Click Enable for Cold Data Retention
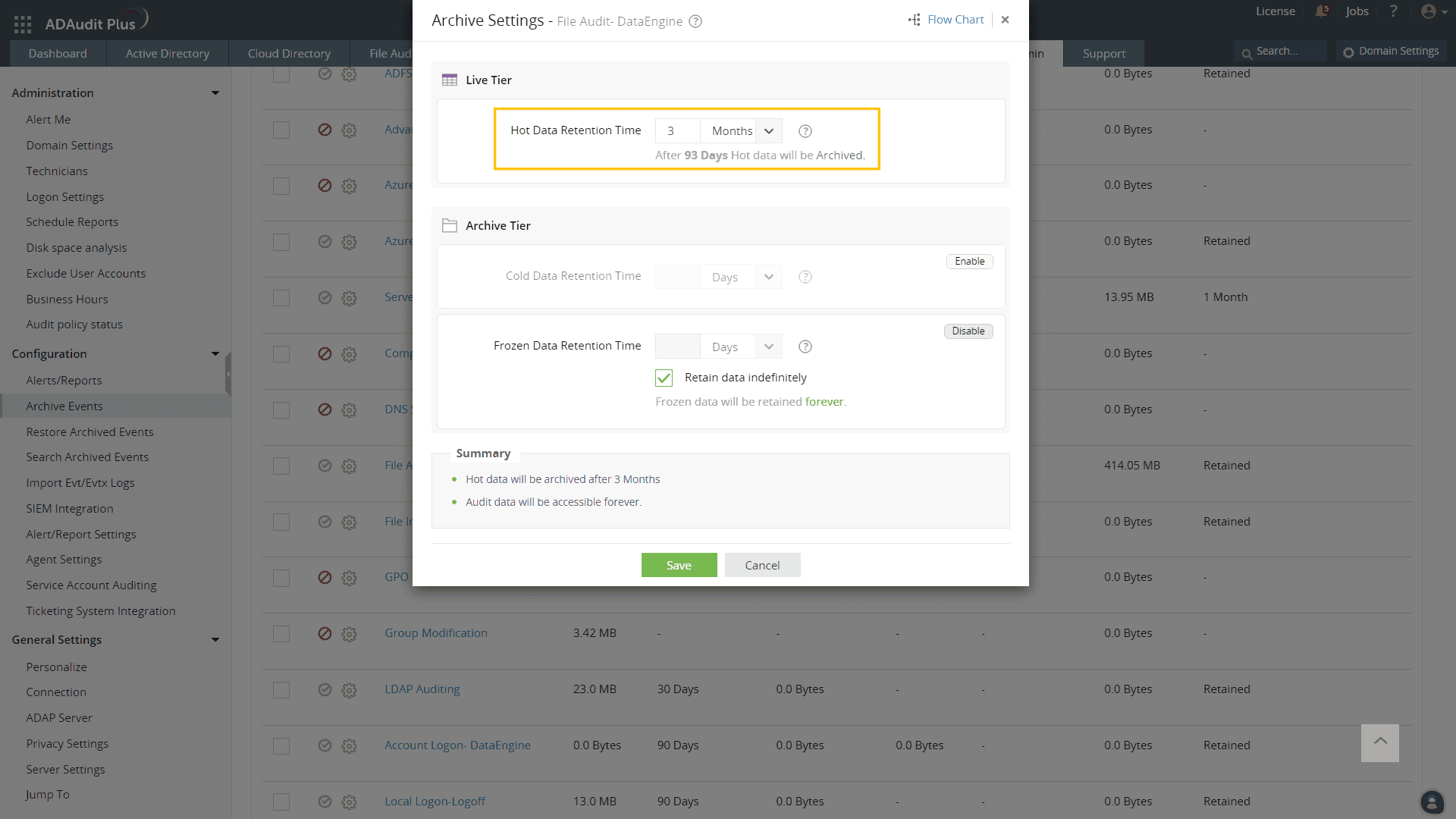 (x=969, y=262)
